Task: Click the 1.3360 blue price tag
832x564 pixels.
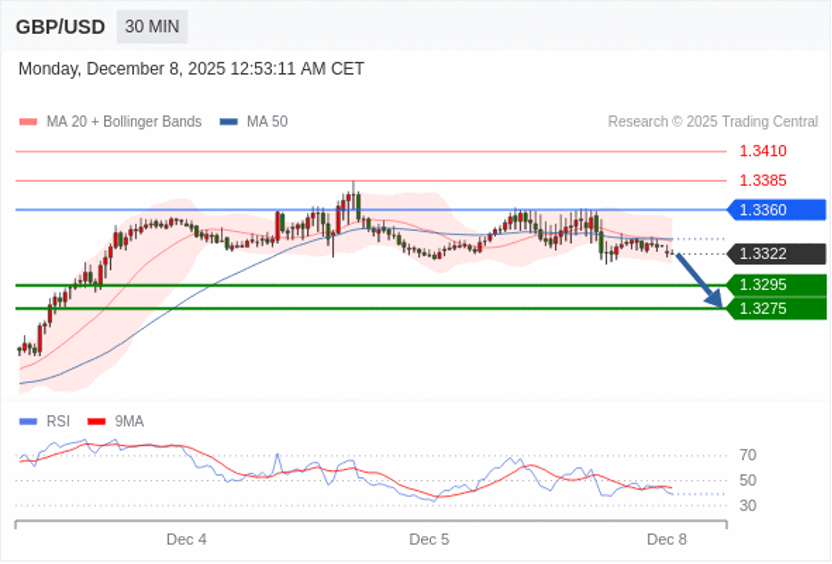Action: 775,210
